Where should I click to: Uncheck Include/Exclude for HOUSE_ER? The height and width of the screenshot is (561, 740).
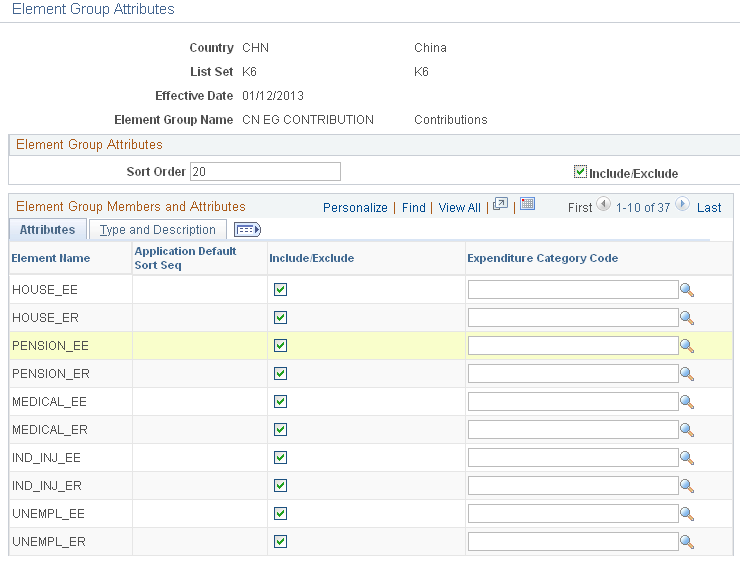[x=280, y=318]
